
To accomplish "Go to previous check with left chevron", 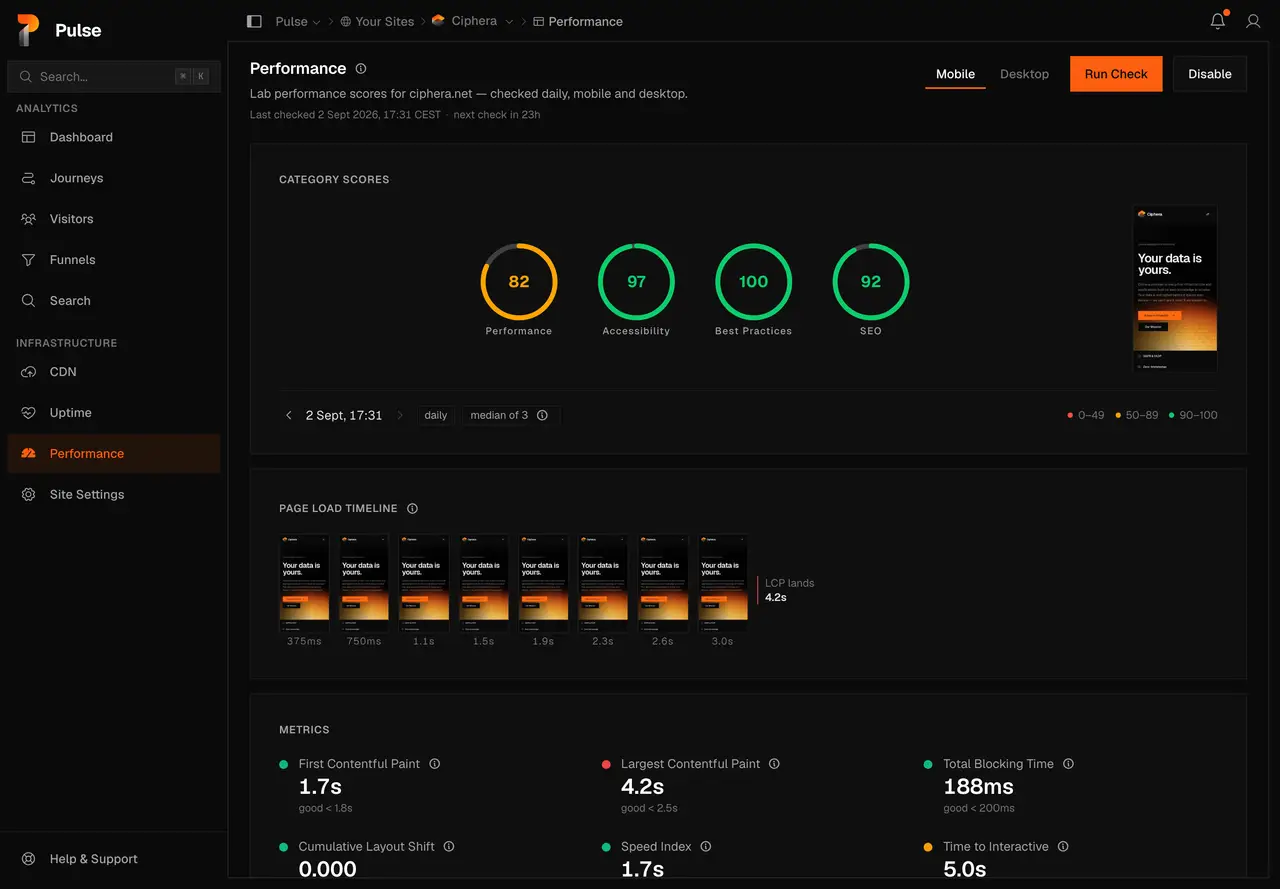I will tap(289, 415).
